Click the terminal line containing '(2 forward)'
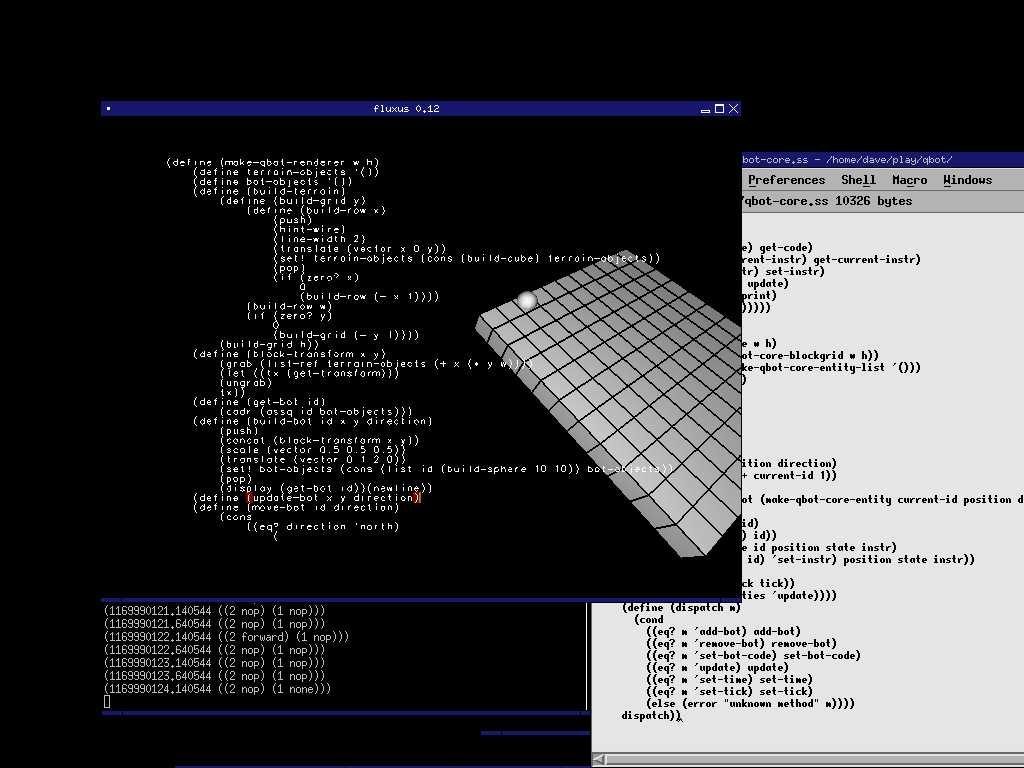 [226, 637]
